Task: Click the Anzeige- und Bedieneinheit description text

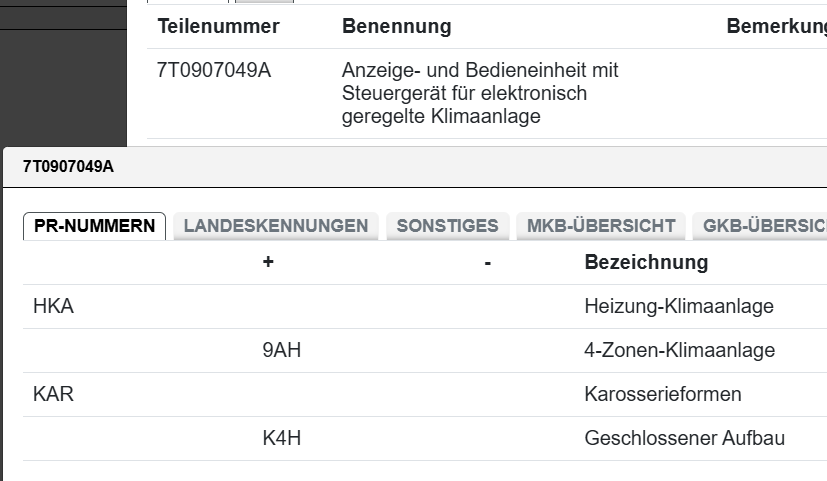Action: click(x=480, y=93)
